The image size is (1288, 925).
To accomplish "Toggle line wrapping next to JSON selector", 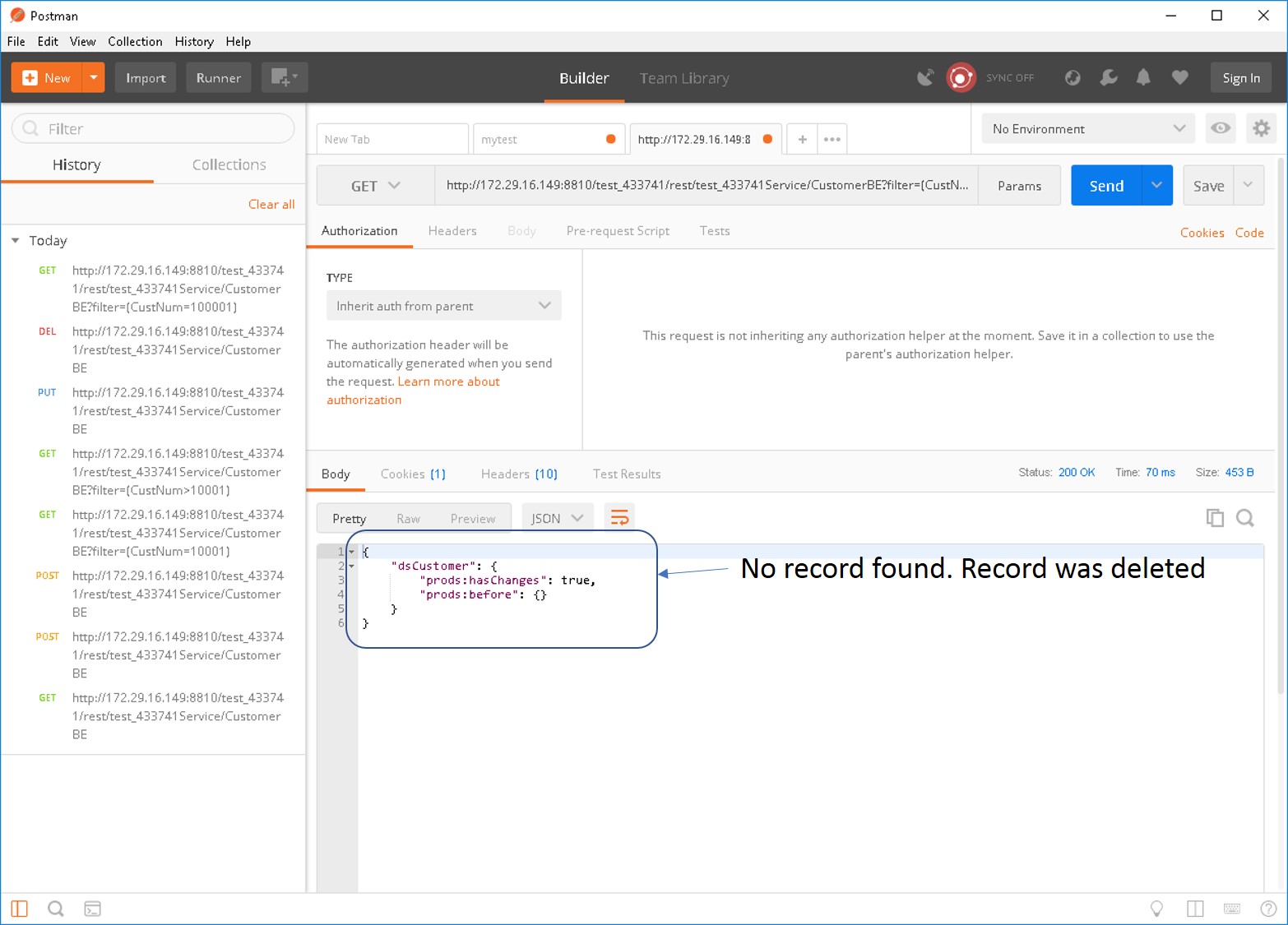I will tap(619, 517).
